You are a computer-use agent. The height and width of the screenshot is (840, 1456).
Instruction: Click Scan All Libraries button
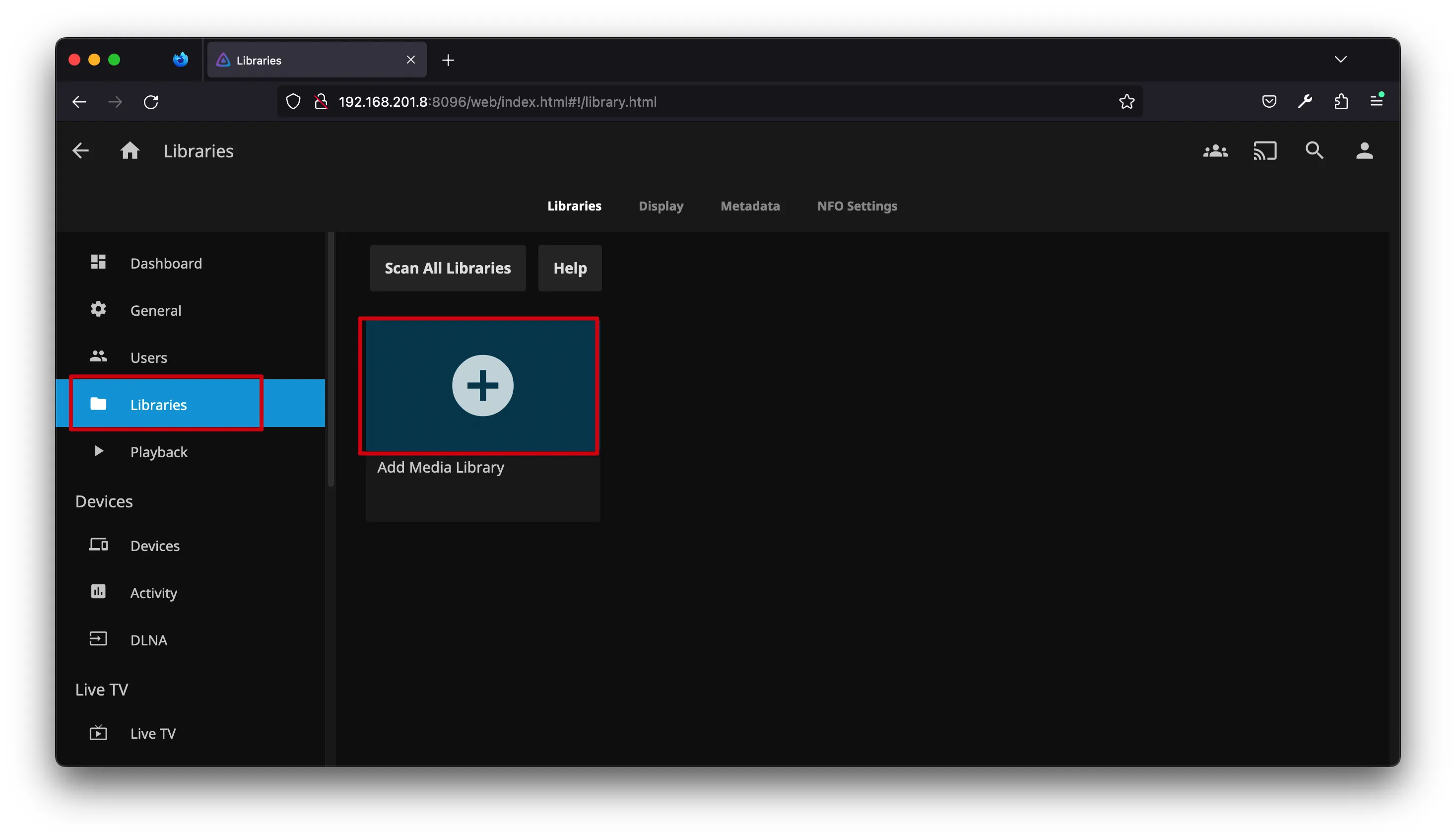448,268
